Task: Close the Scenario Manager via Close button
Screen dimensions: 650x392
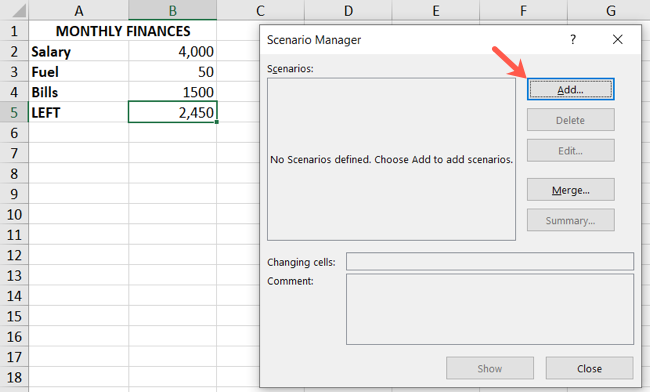Action: (589, 368)
